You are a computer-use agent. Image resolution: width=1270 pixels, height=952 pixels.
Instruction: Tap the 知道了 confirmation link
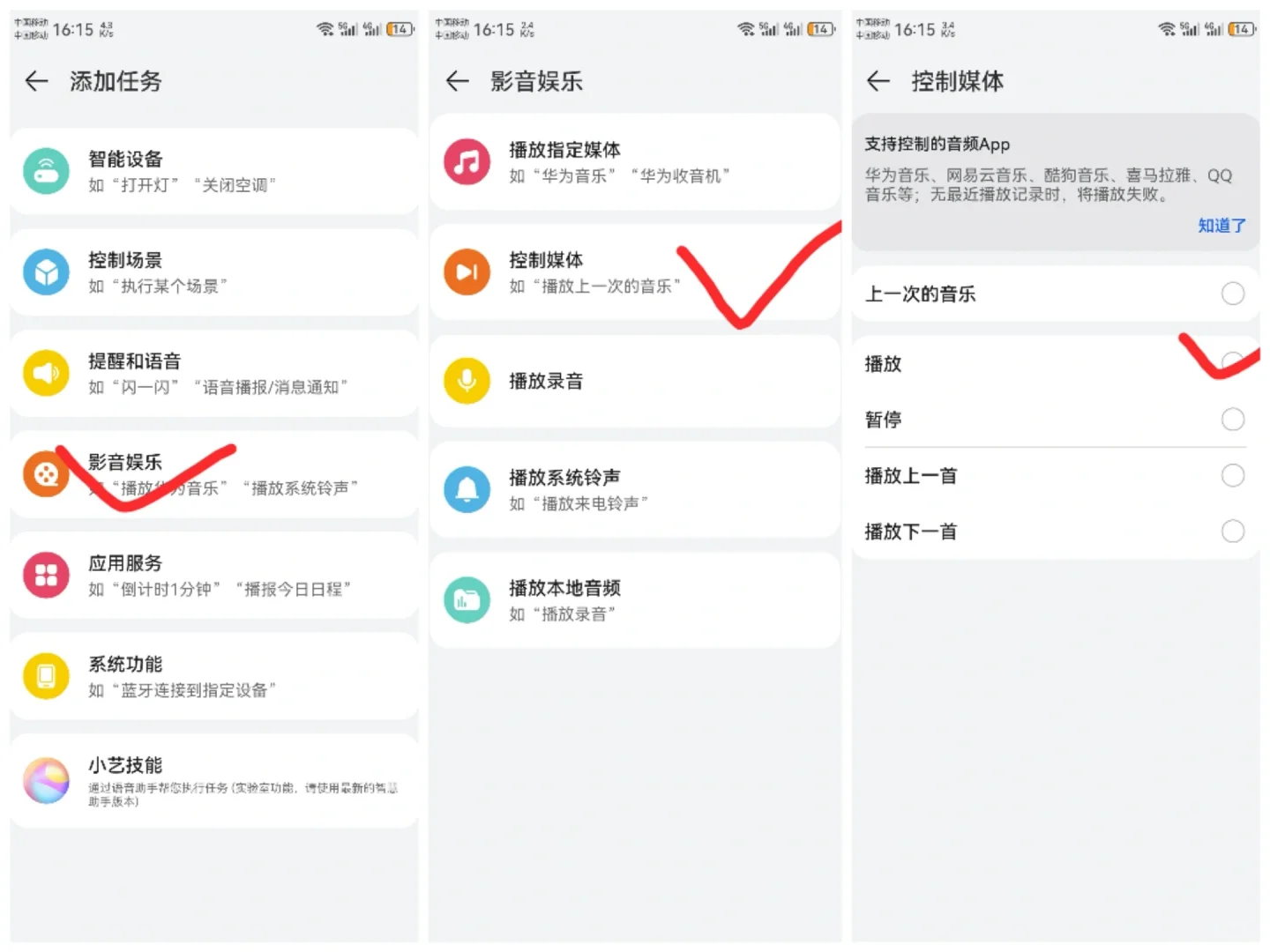[x=1221, y=226]
